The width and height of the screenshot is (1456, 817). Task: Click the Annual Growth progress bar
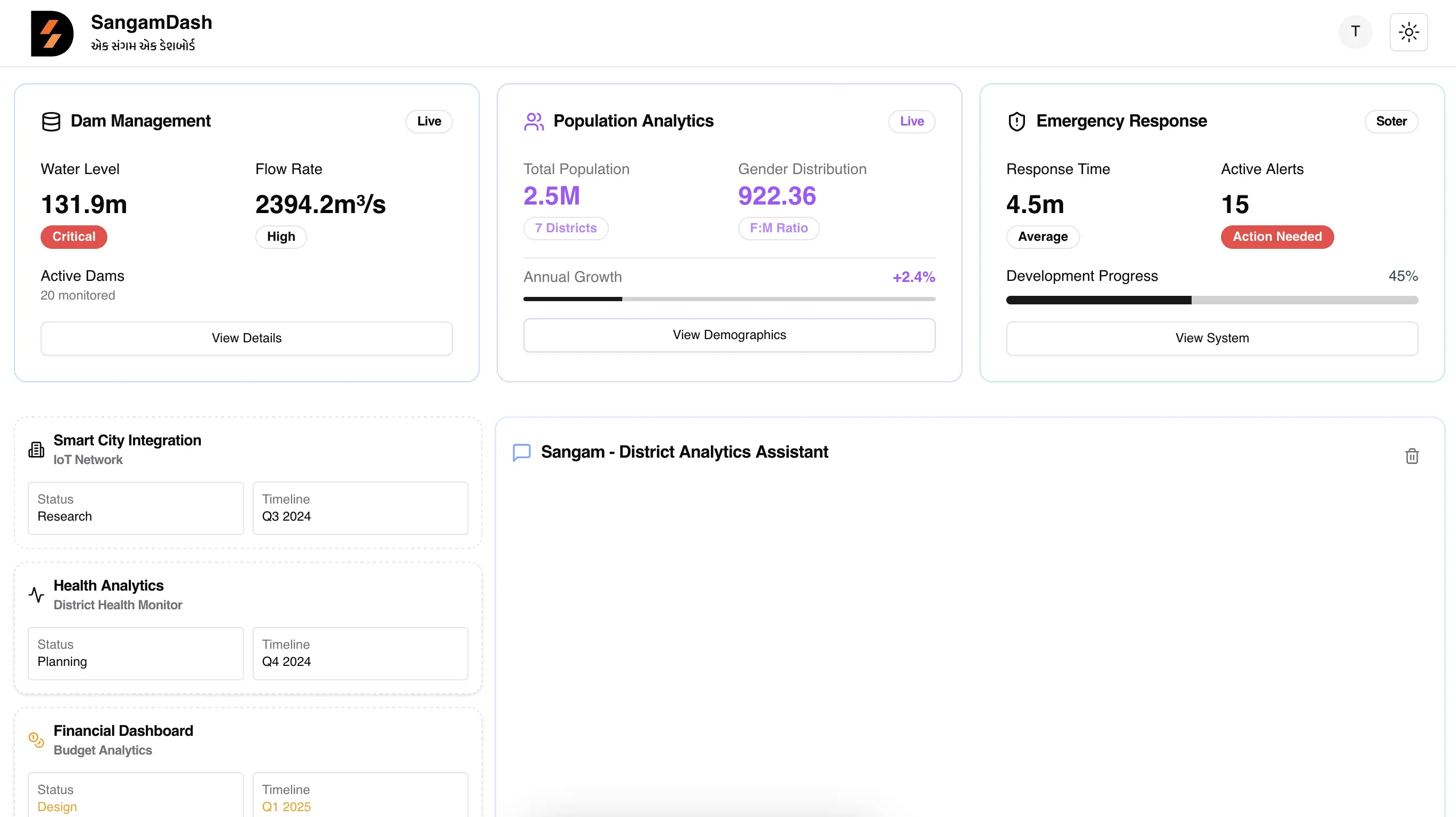(x=729, y=299)
